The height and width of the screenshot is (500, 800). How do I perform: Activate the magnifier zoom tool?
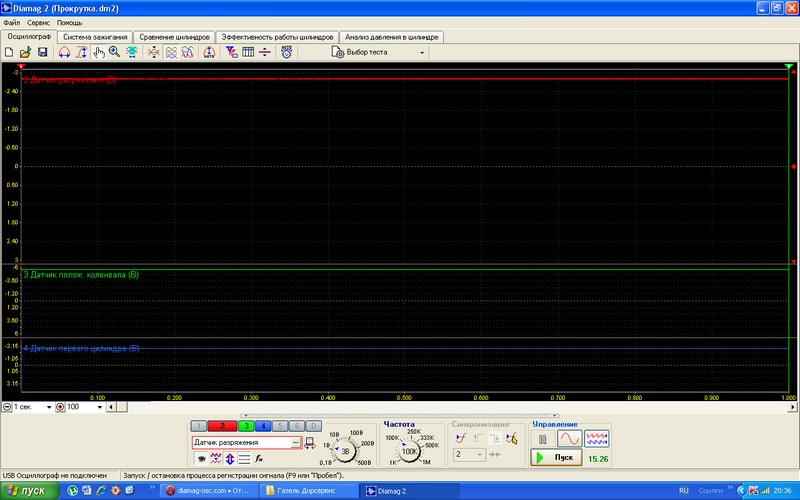pos(114,52)
